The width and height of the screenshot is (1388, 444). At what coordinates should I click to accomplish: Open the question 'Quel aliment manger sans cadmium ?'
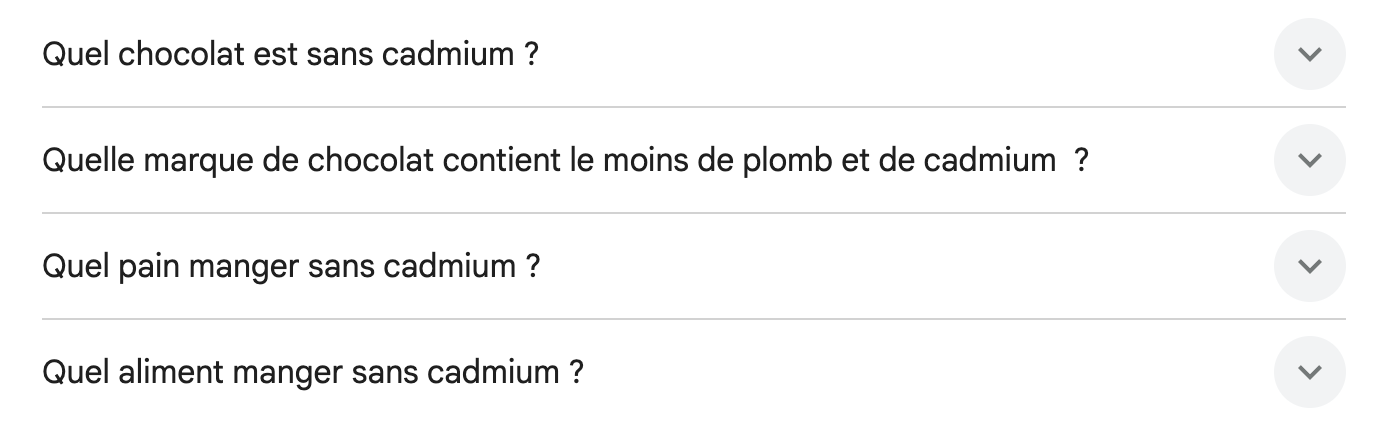click(313, 373)
